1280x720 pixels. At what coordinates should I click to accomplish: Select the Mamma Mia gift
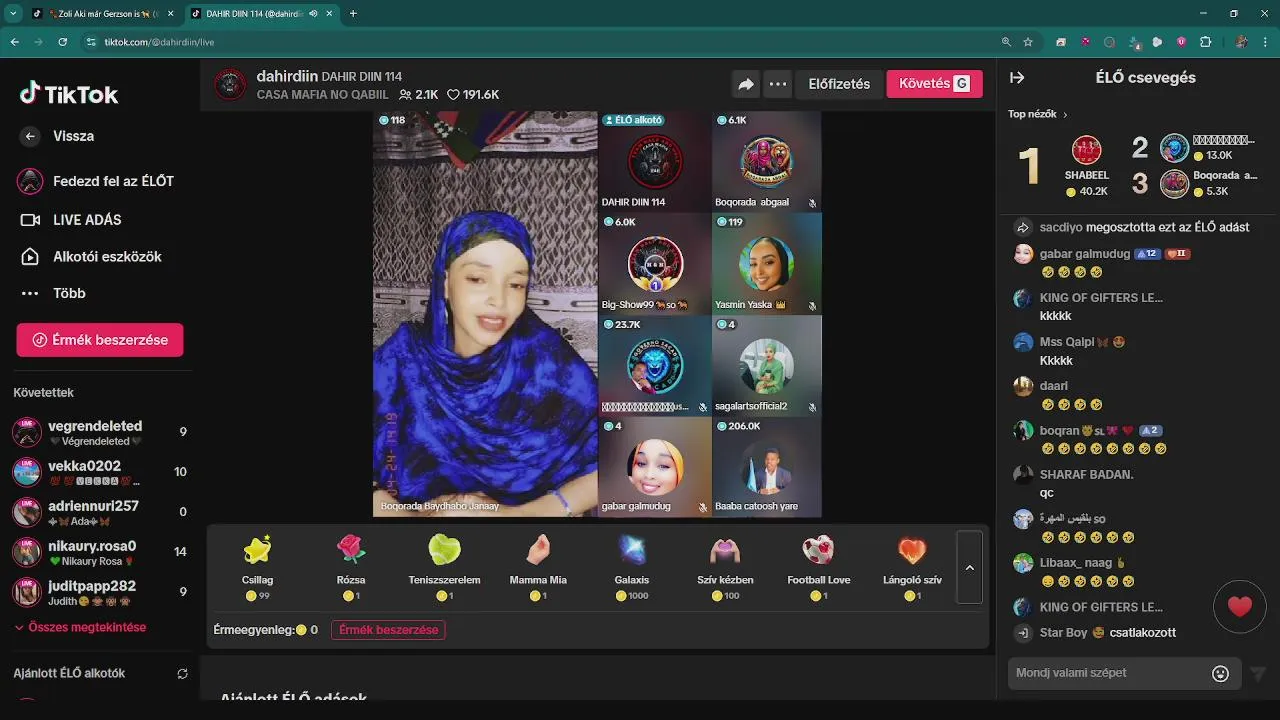click(x=538, y=567)
